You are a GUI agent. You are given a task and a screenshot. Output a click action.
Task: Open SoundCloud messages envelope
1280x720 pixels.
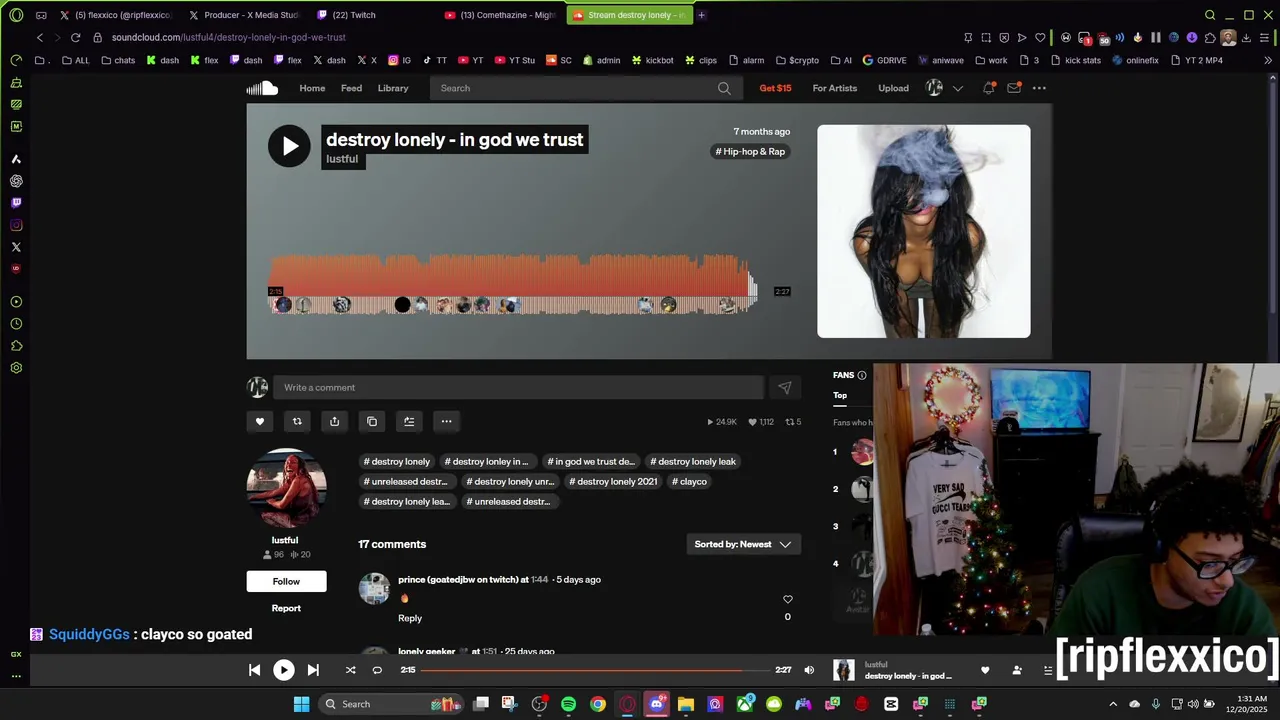pyautogui.click(x=1014, y=88)
